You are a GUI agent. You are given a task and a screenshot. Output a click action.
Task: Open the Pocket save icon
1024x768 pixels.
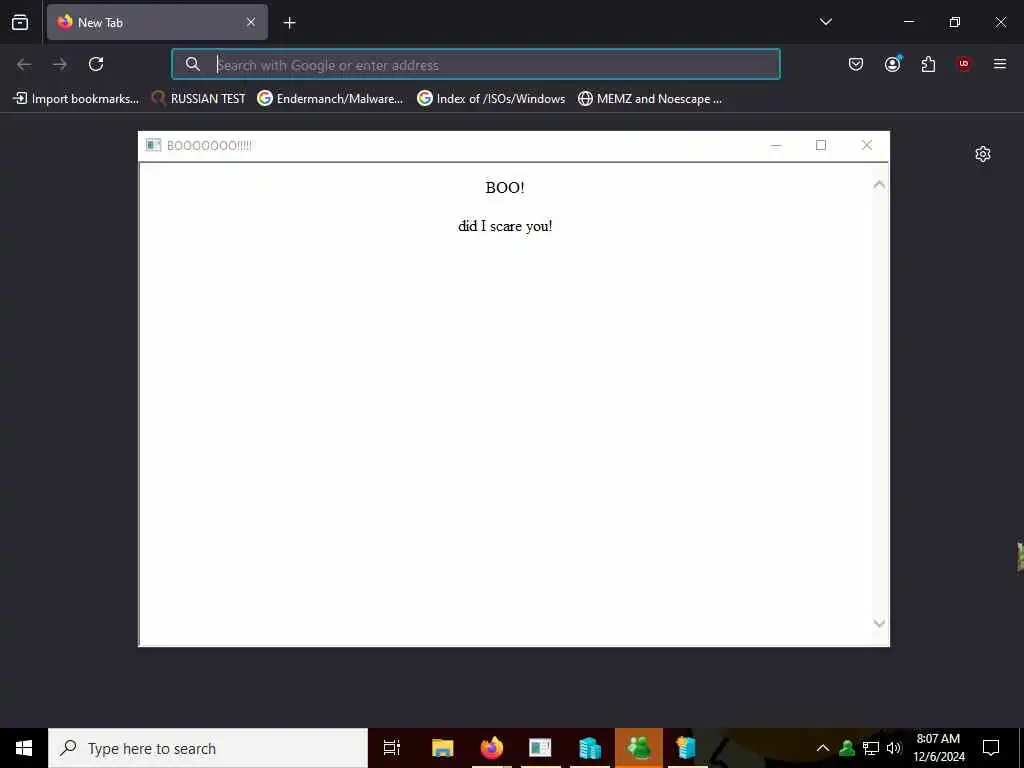click(x=856, y=64)
